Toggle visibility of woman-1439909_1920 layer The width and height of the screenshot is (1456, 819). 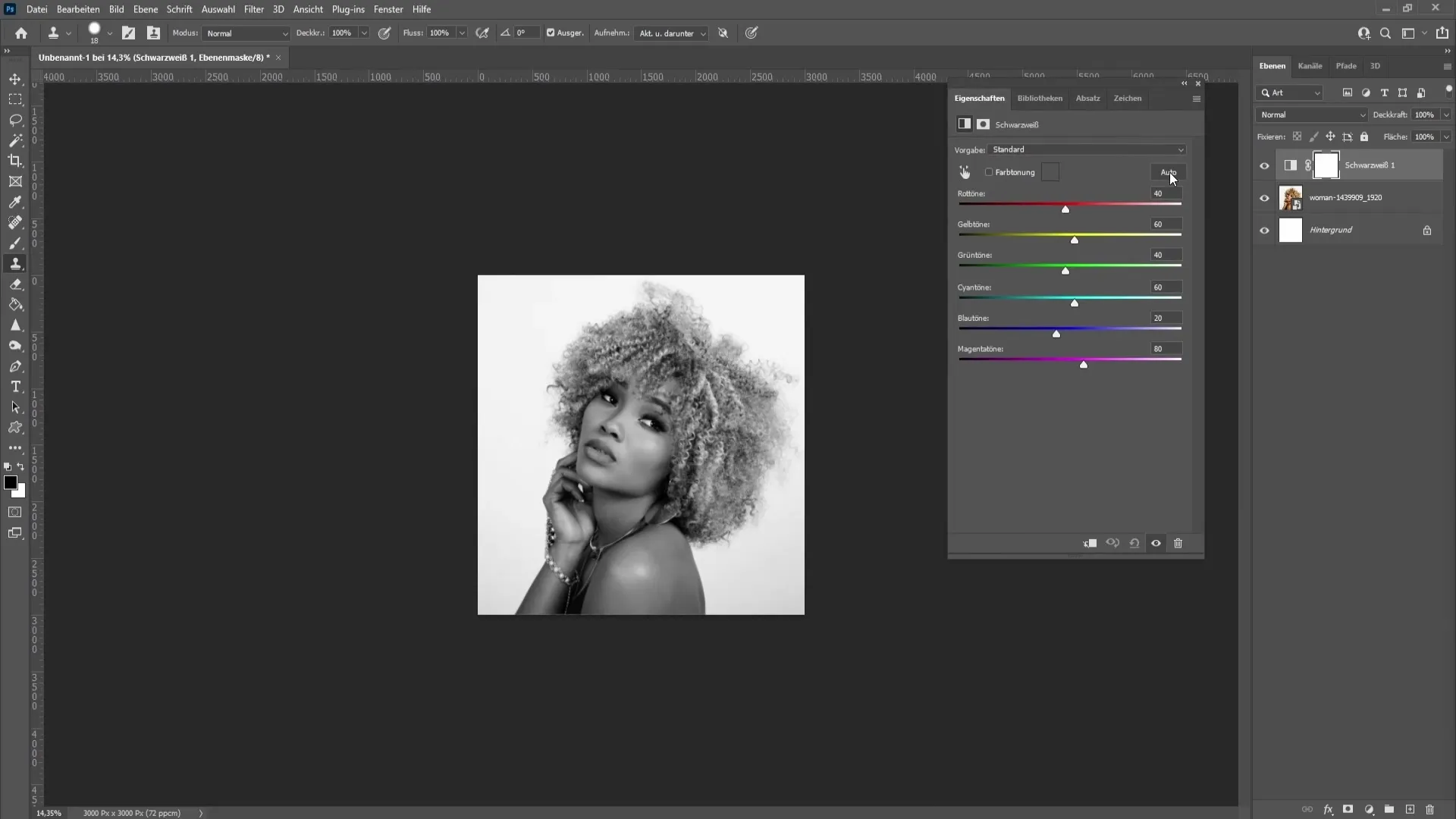coord(1264,197)
